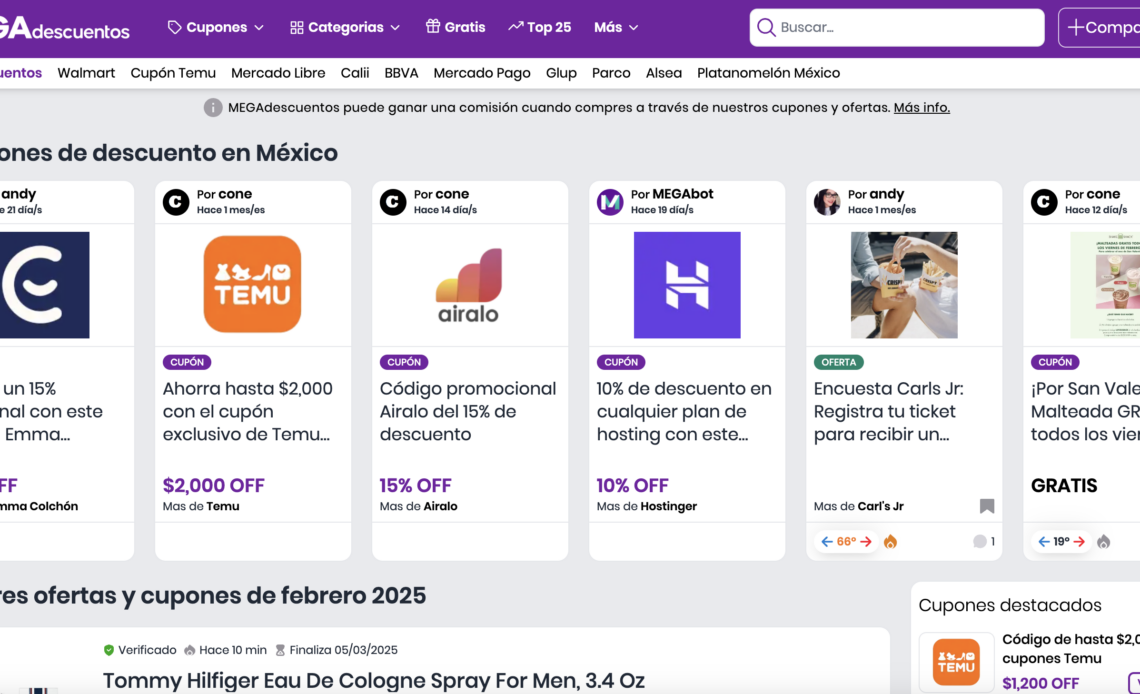Click the Verificado shield badge
The width and height of the screenshot is (1140, 694).
pyautogui.click(x=109, y=650)
